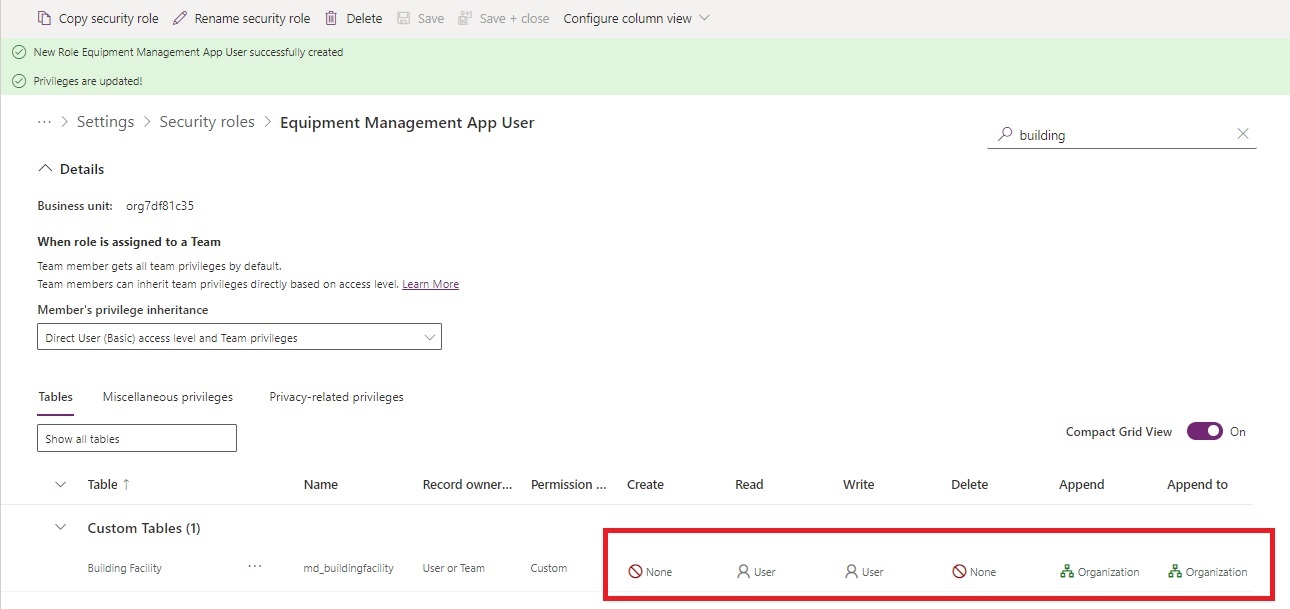Click the None icon under Create column

(633, 571)
